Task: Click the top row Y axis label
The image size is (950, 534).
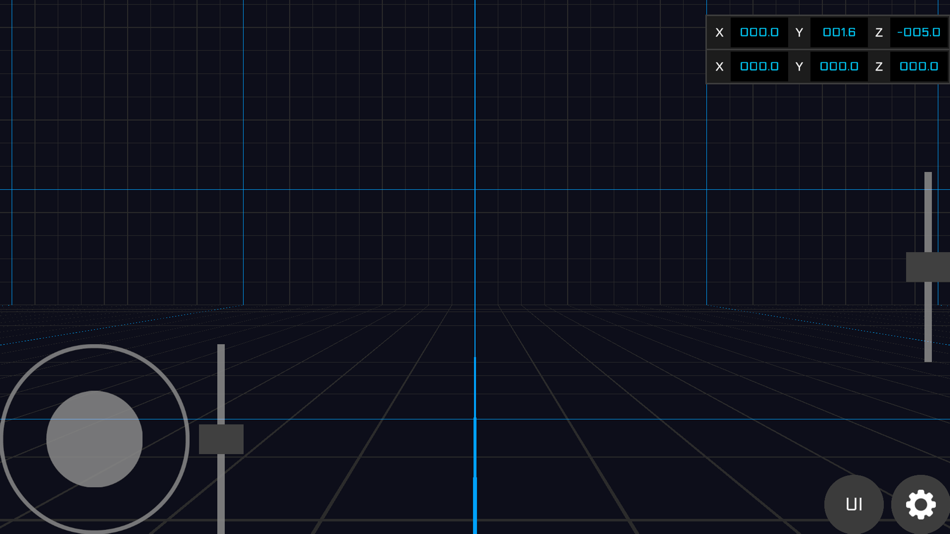Action: (799, 33)
